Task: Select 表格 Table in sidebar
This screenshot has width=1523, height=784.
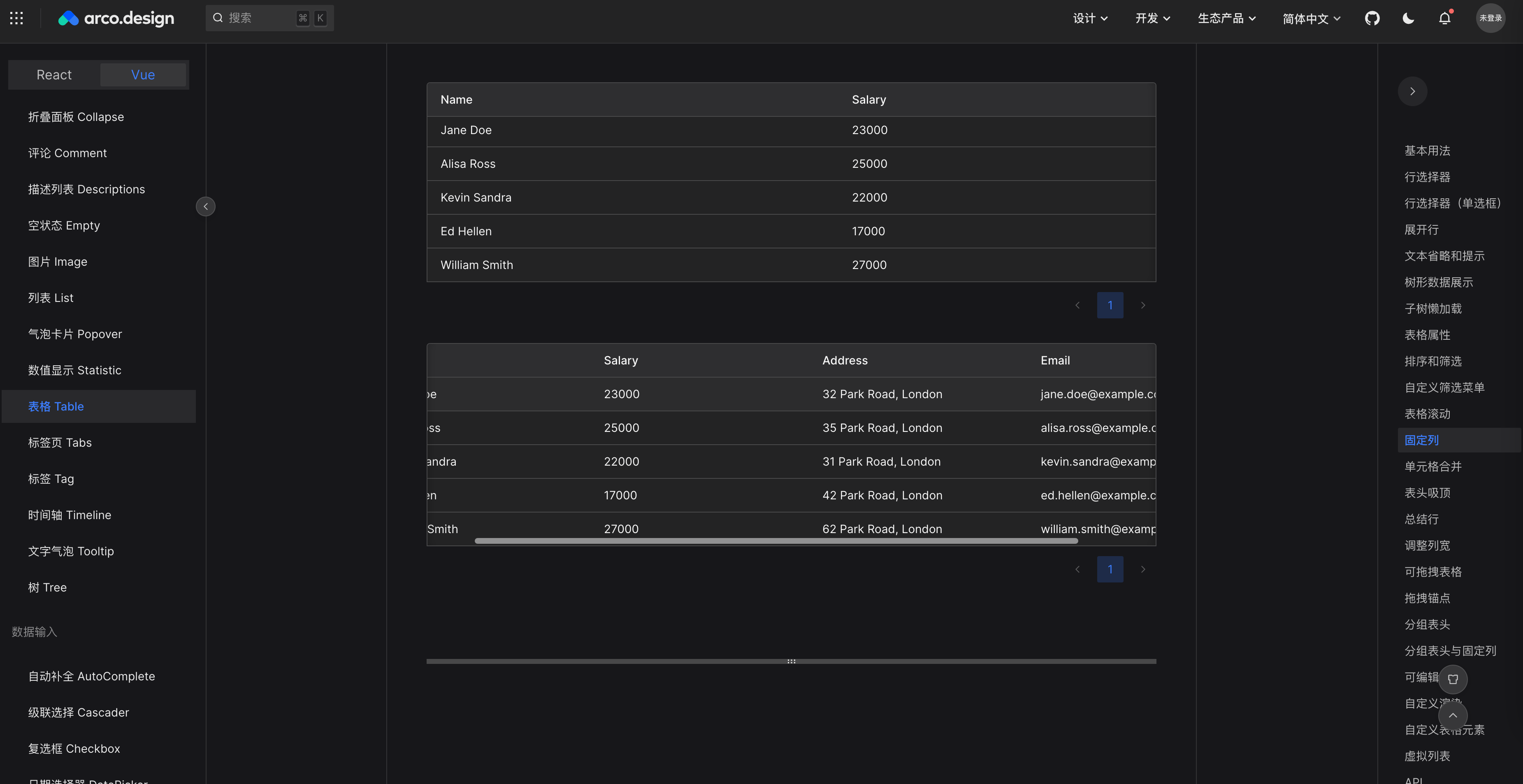Action: click(x=99, y=406)
